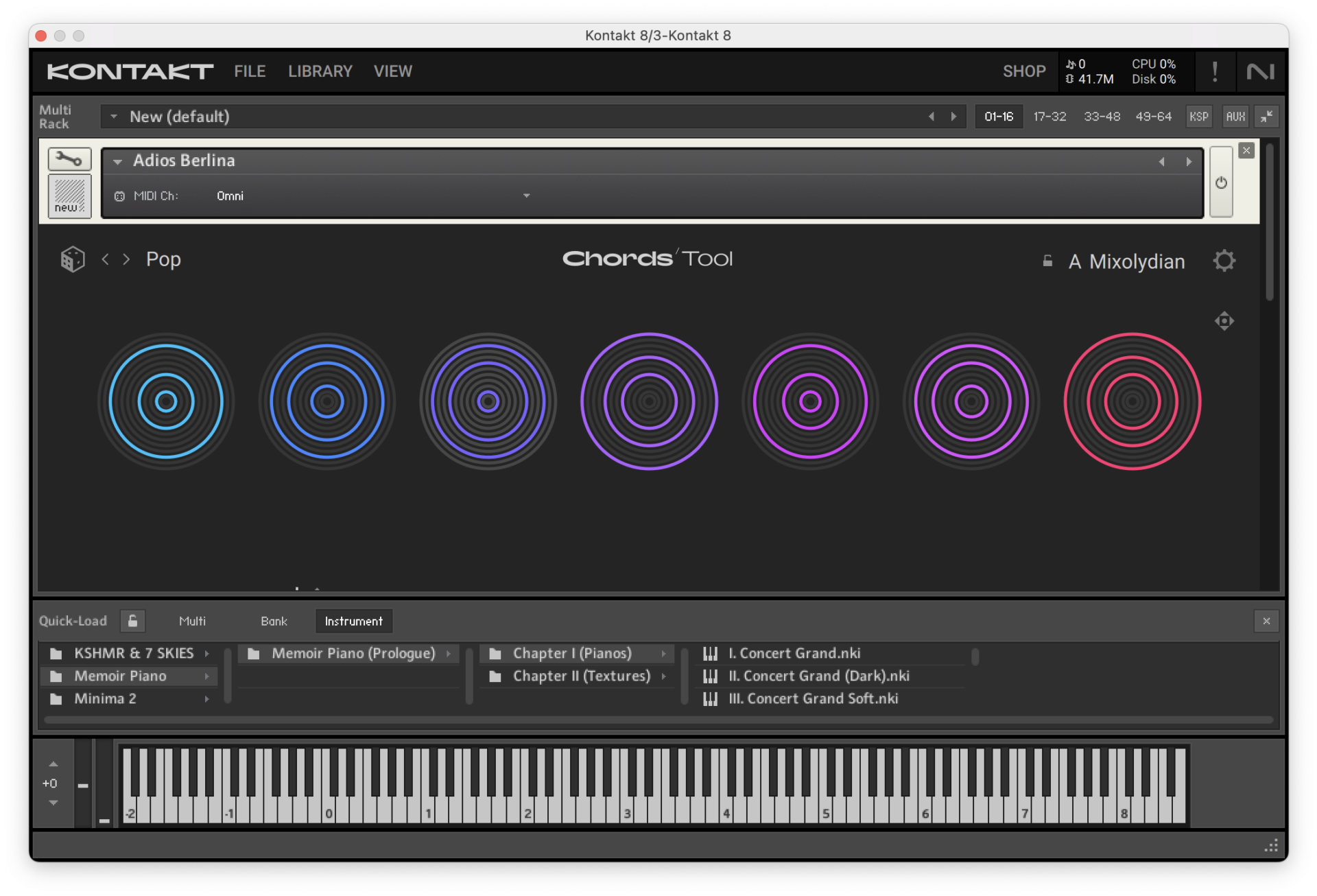1317x896 pixels.
Task: Select the blue second chord pad
Action: (x=327, y=401)
